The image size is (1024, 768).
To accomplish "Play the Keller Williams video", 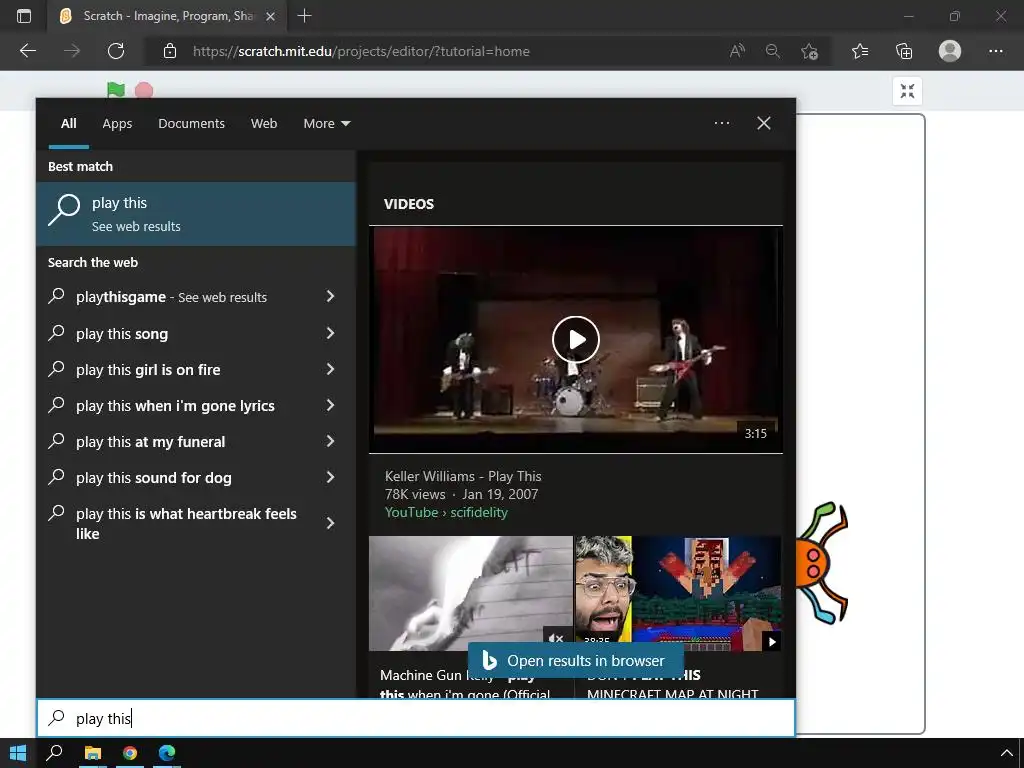I will coord(575,340).
